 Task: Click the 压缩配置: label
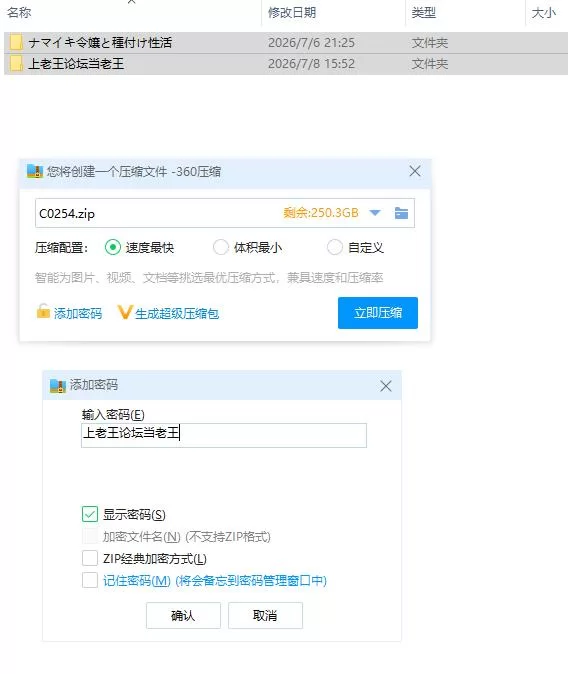point(61,248)
